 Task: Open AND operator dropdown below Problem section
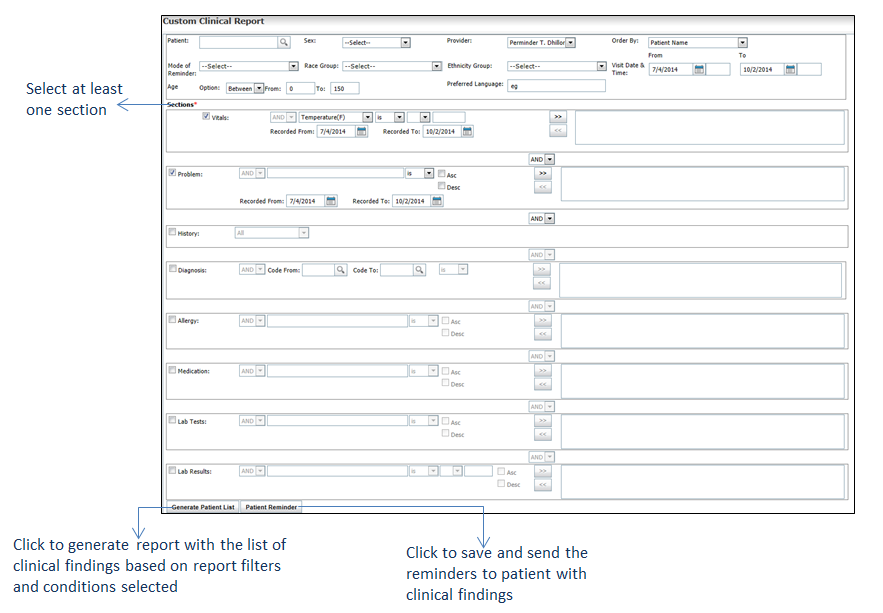(x=542, y=218)
